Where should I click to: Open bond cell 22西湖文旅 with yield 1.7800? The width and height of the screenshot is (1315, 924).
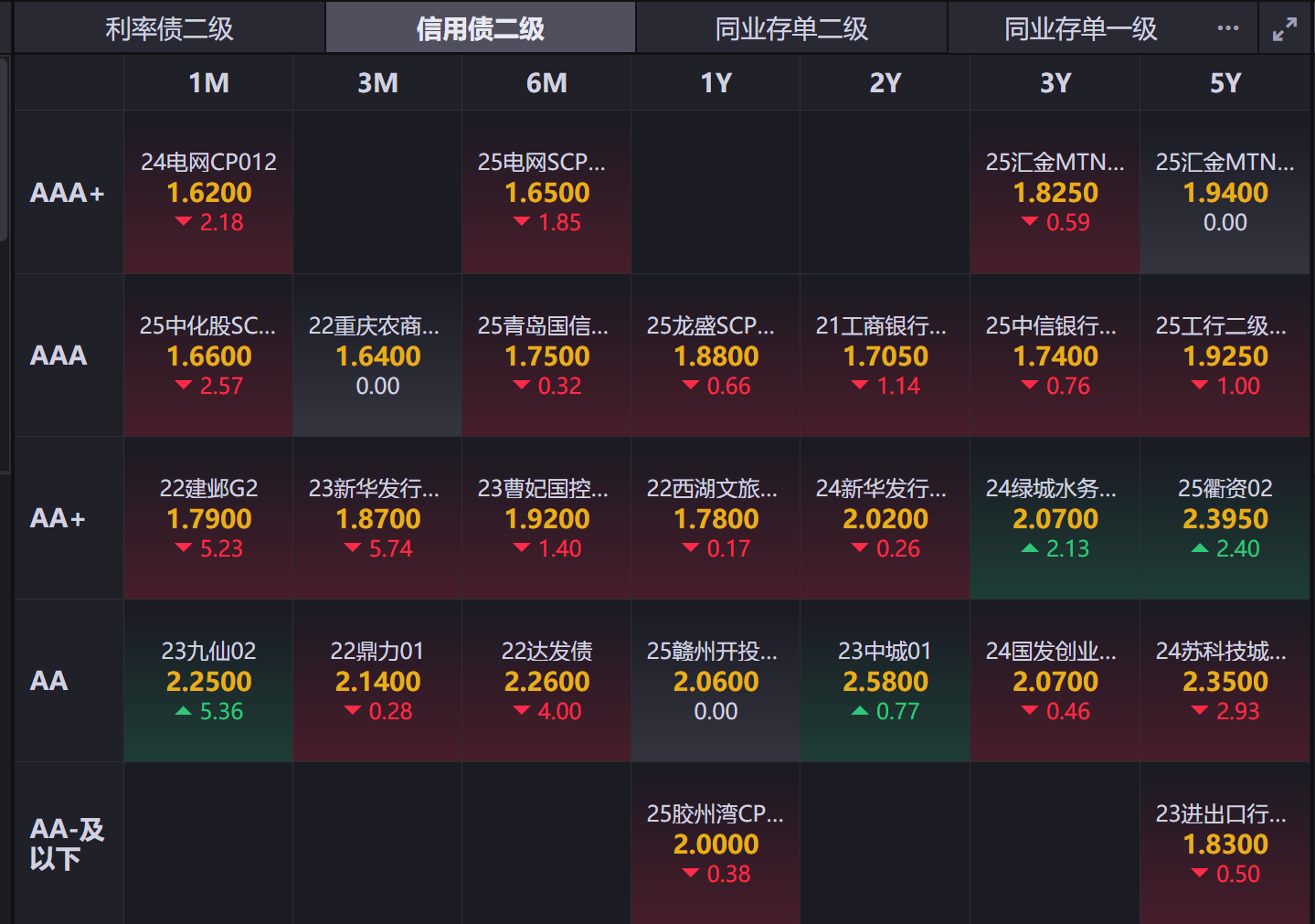pos(716,518)
